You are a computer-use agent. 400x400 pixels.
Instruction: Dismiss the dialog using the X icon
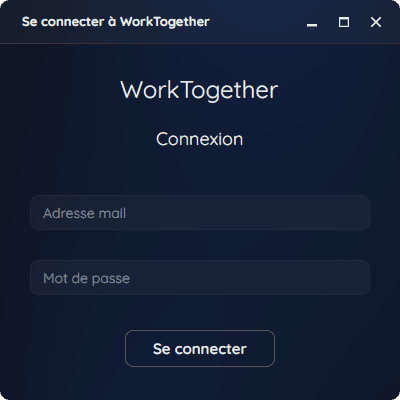coord(376,22)
